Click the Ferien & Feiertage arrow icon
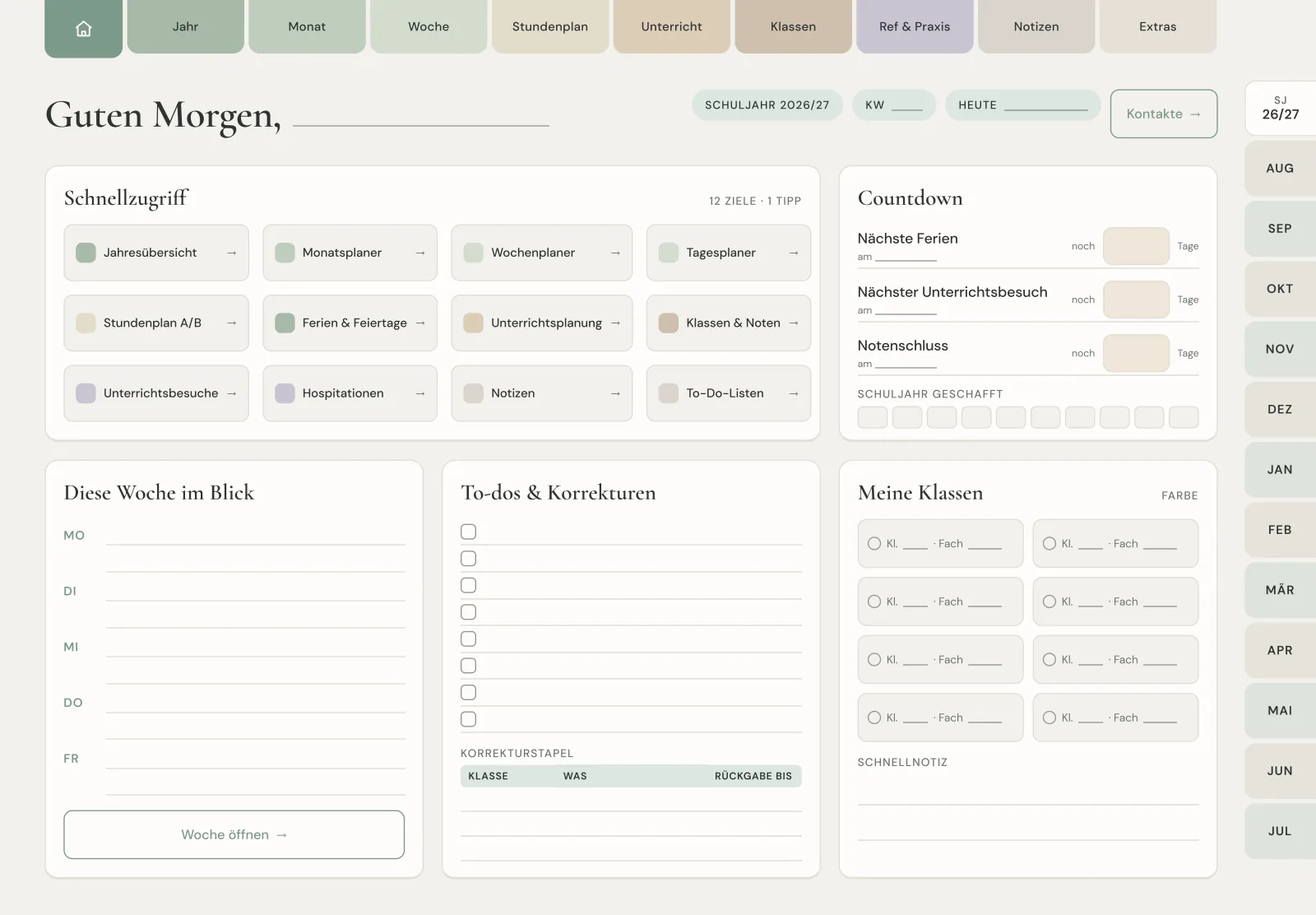This screenshot has height=915, width=1316. pos(420,323)
